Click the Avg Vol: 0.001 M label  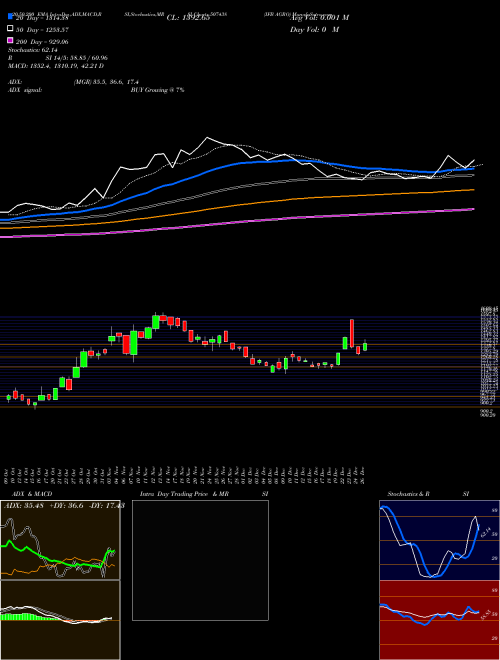319,17
